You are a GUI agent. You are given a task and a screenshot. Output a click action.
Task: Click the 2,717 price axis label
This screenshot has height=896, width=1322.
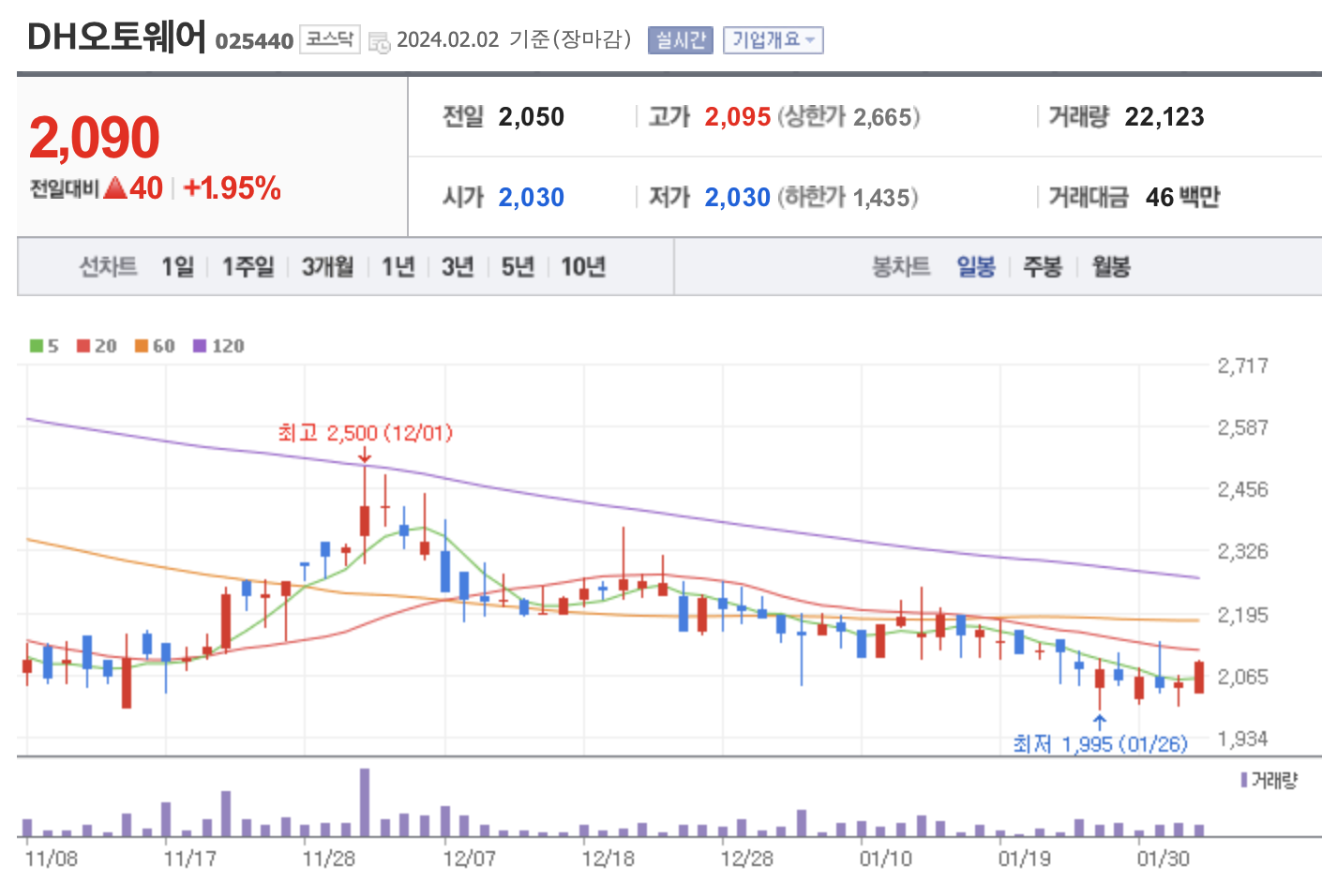coord(1242,366)
